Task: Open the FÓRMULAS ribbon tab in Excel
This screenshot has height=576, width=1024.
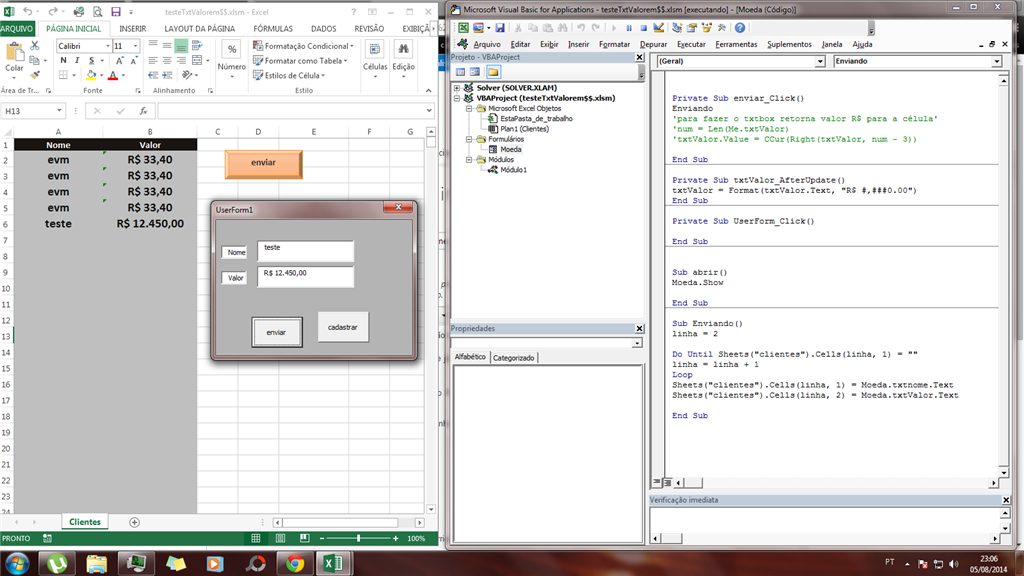Action: click(x=273, y=29)
